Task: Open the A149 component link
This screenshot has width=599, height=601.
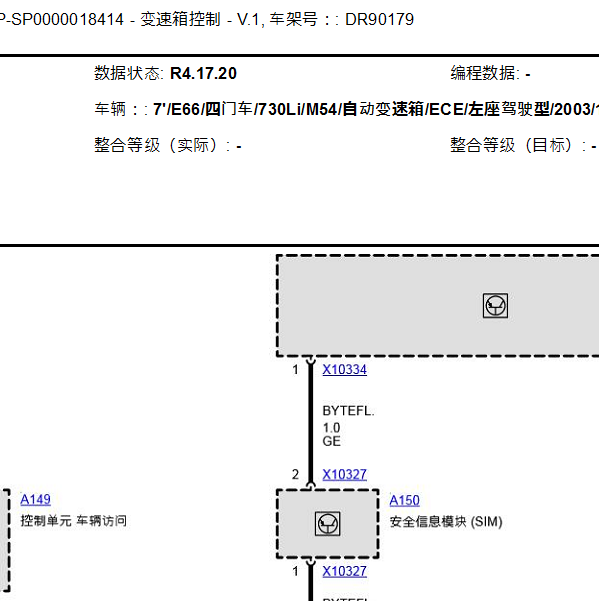Action: 35,499
